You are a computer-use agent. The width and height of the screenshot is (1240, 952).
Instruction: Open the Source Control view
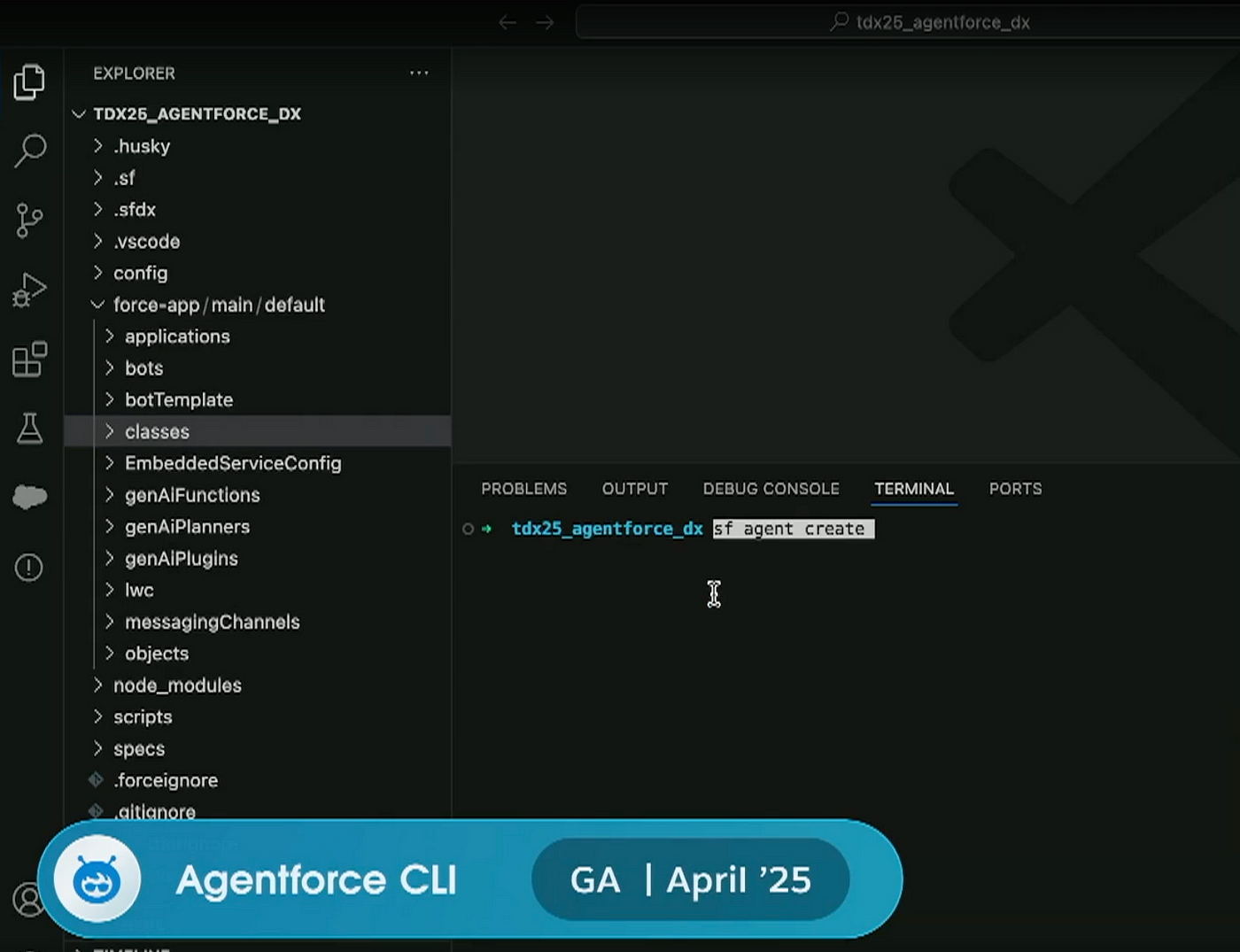29,221
